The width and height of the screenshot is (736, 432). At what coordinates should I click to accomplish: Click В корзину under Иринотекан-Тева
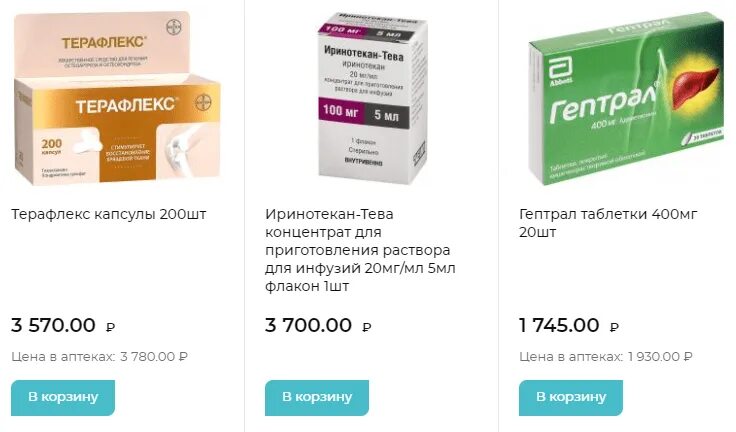point(317,398)
